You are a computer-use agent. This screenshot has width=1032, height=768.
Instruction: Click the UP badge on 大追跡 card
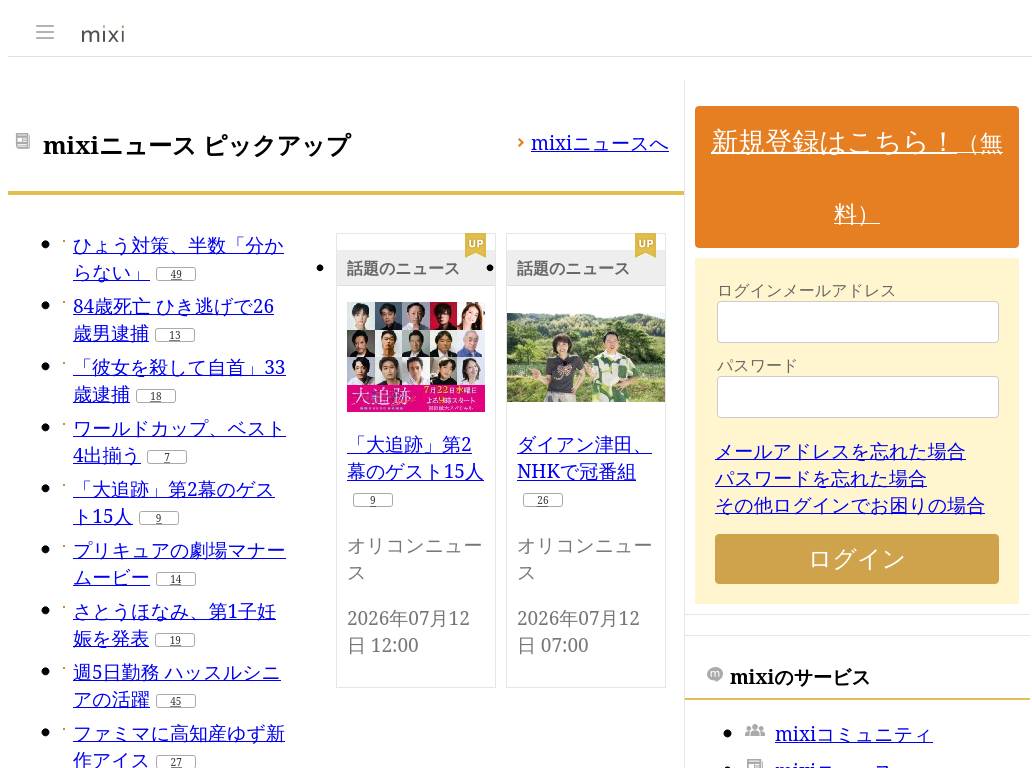475,244
